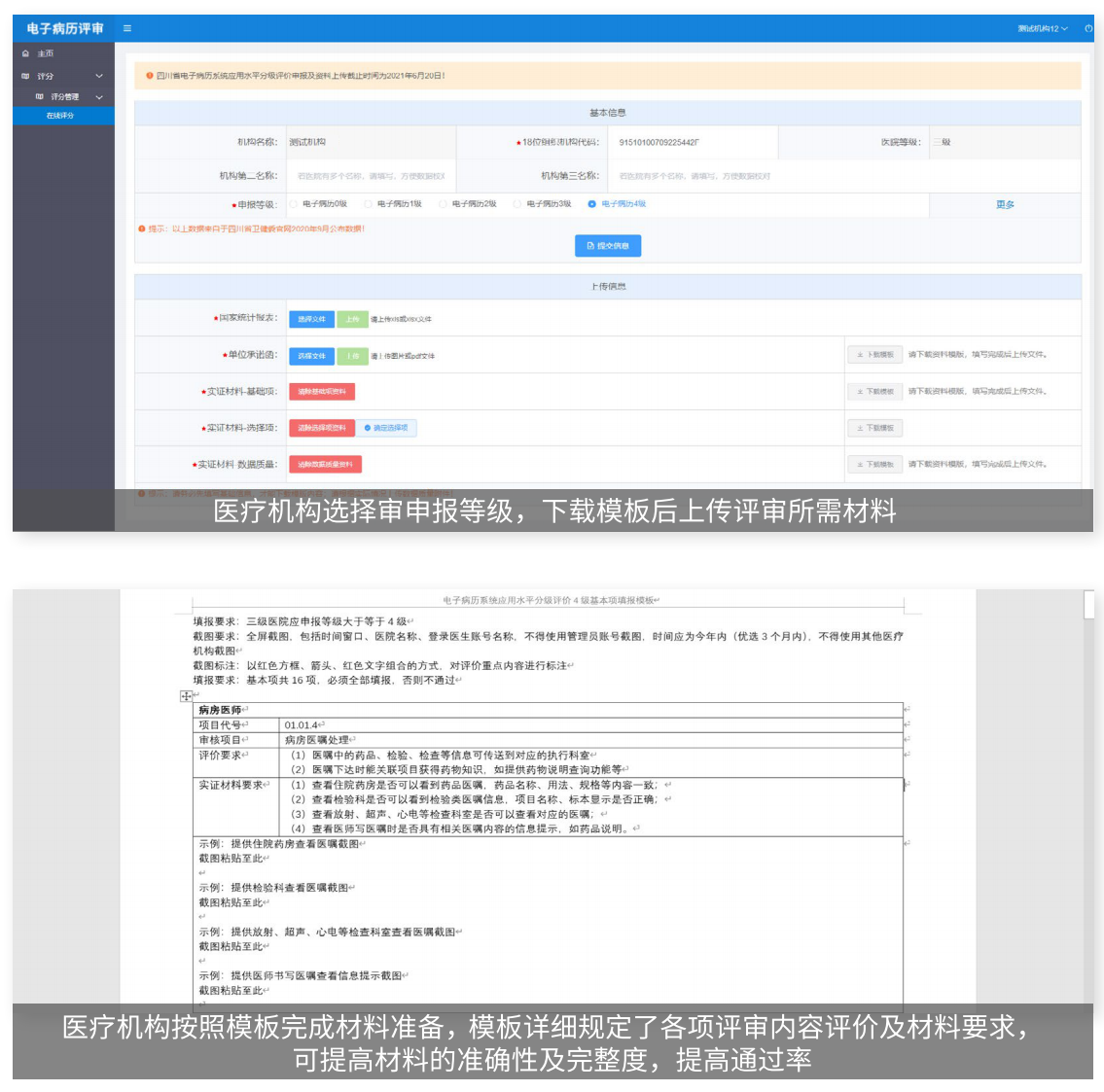Download template for 单位承诺函

(x=874, y=355)
